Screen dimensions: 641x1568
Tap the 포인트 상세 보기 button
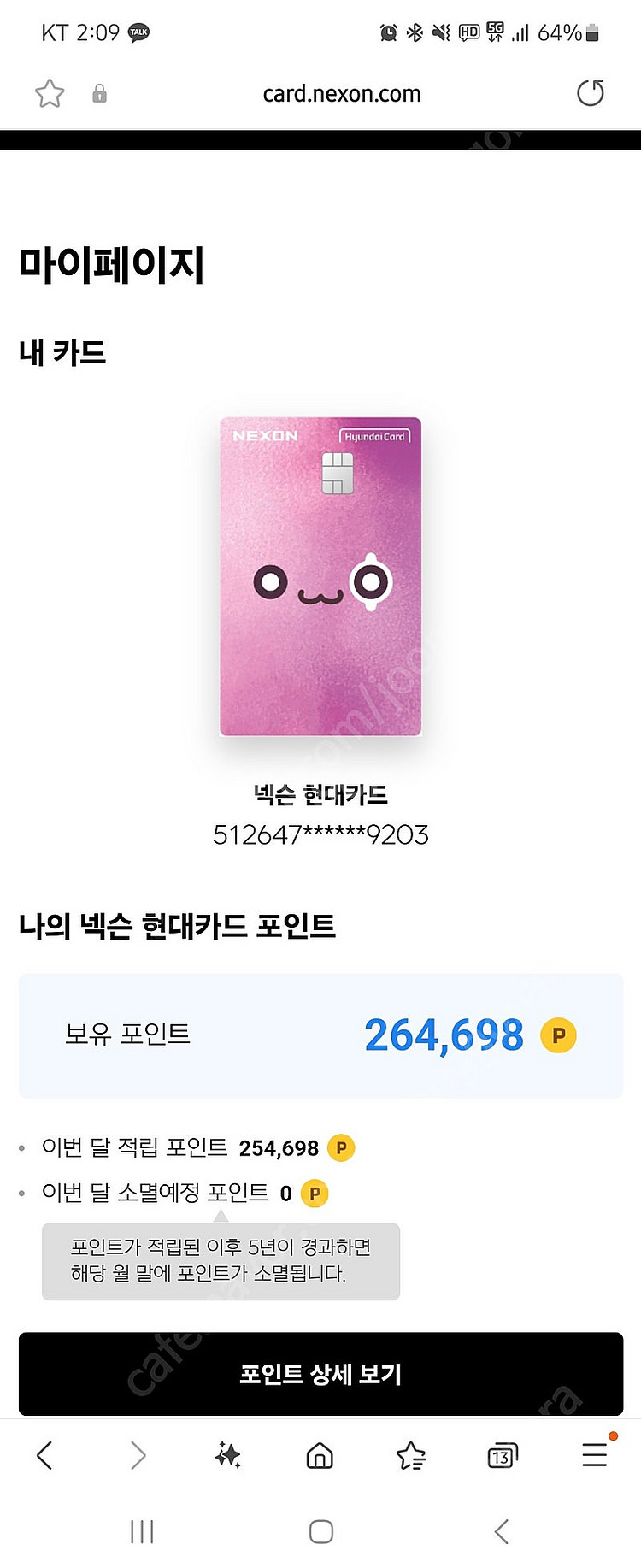(x=320, y=1374)
